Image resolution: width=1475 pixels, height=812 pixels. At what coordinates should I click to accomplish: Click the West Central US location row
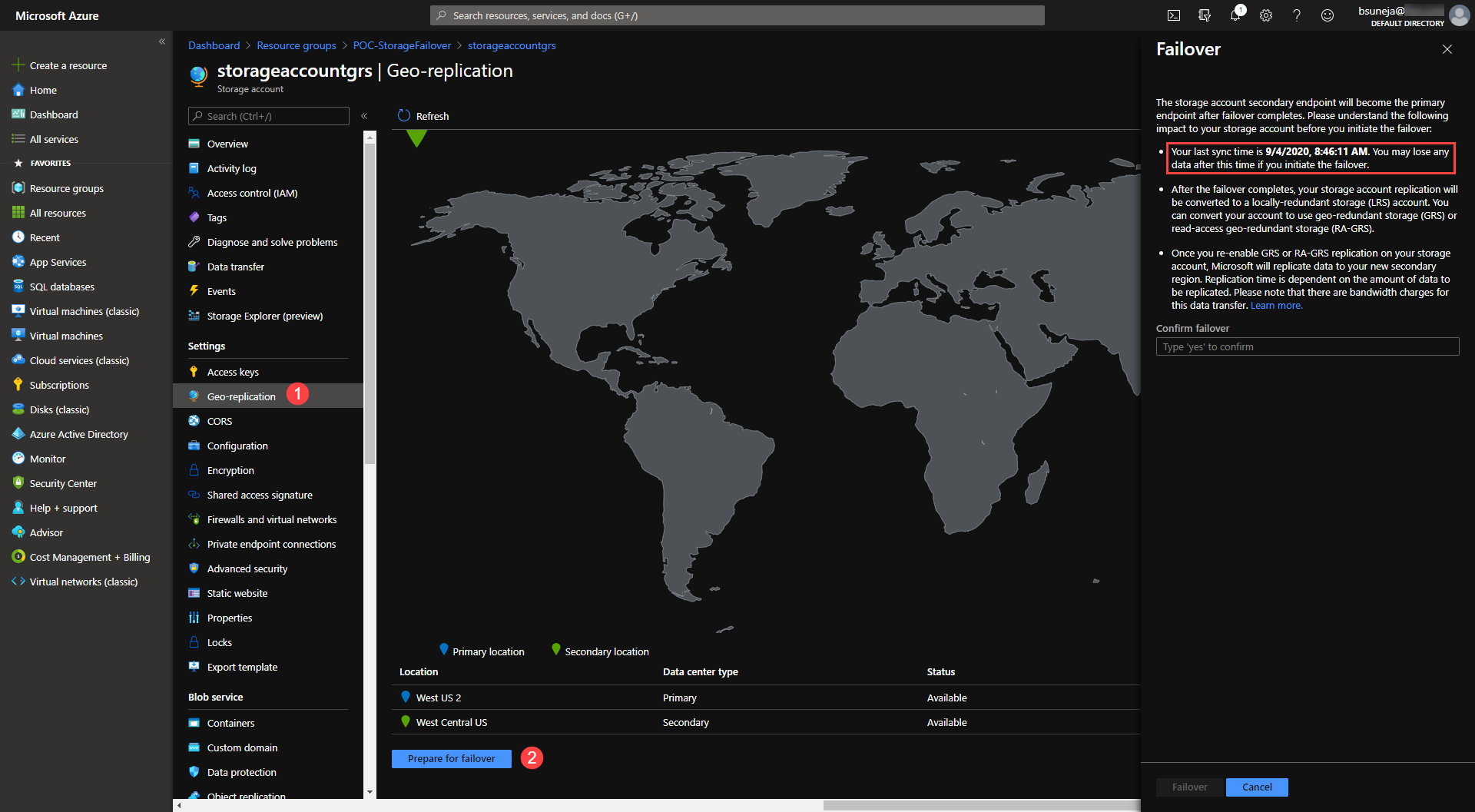click(765, 722)
